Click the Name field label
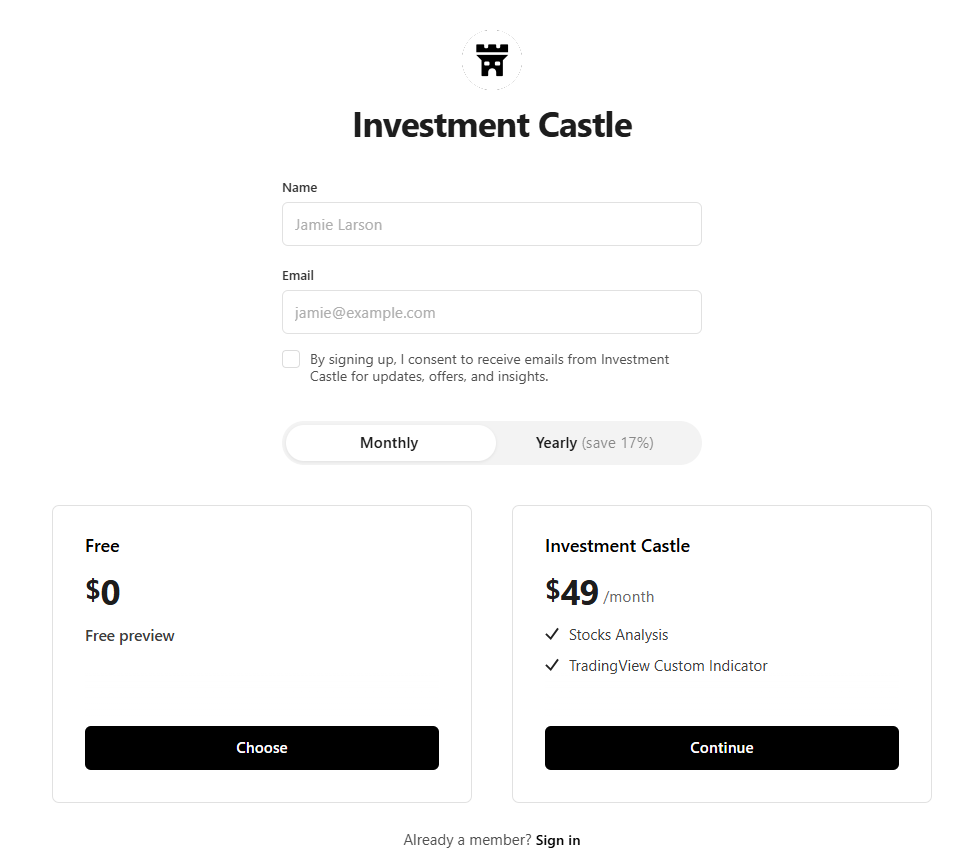The width and height of the screenshot is (977, 858). (x=300, y=188)
